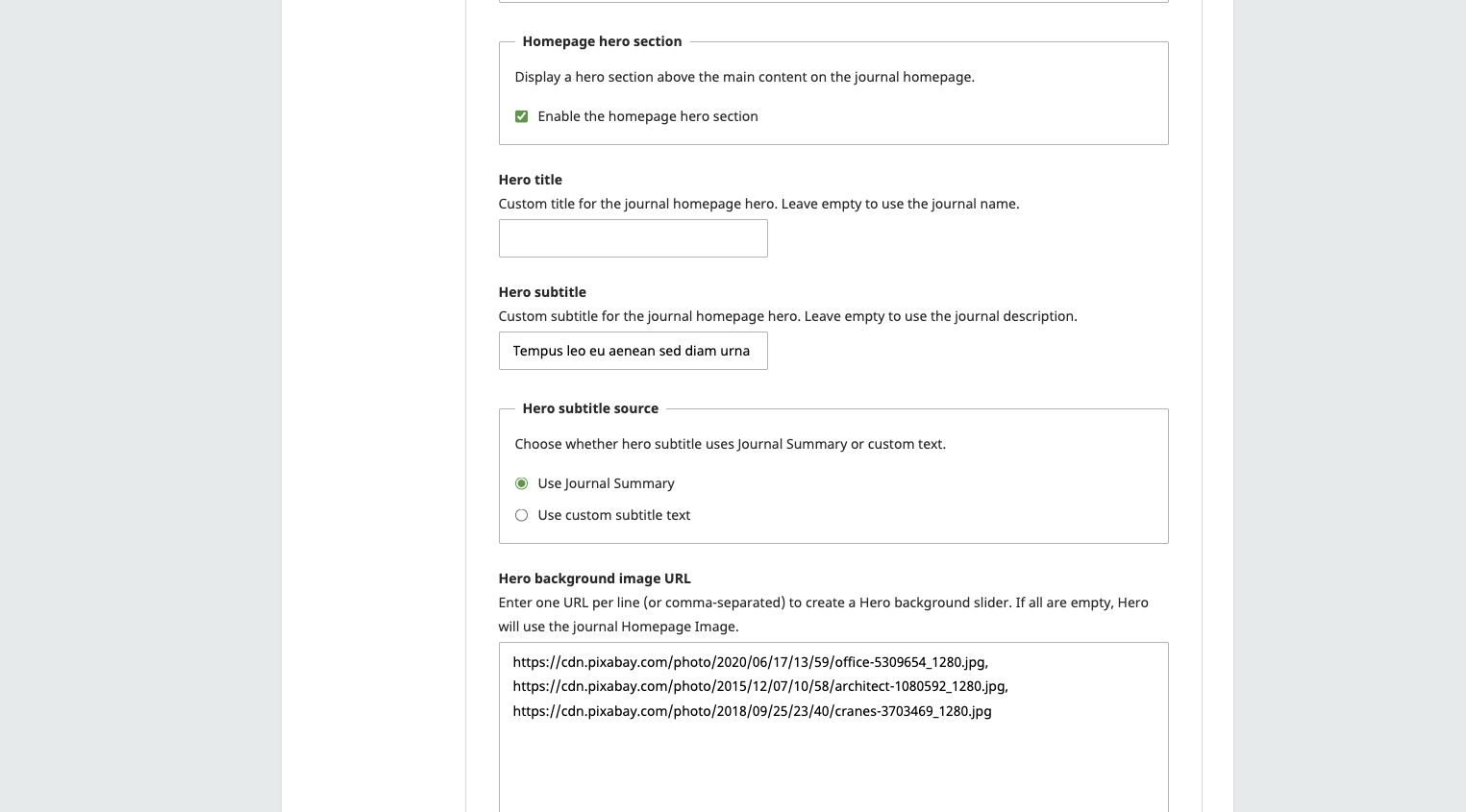Click the cranes-3703469 URL line in textarea
The width and height of the screenshot is (1466, 812).
752,711
